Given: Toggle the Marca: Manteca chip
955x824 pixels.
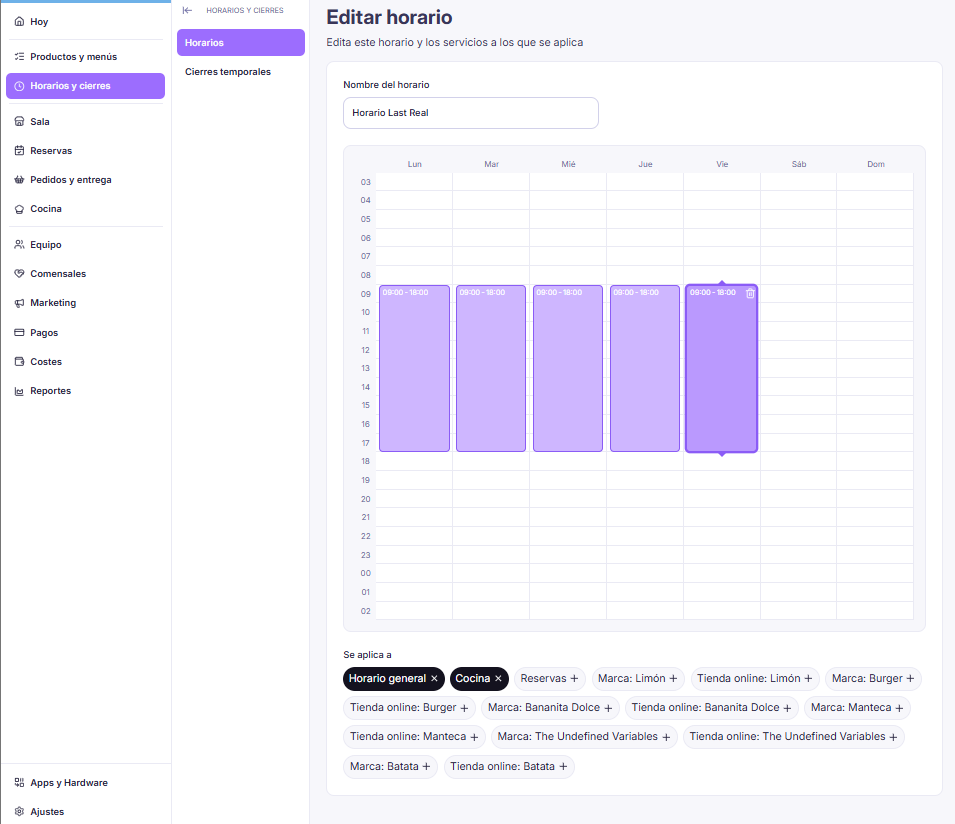Looking at the screenshot, I should tap(857, 708).
